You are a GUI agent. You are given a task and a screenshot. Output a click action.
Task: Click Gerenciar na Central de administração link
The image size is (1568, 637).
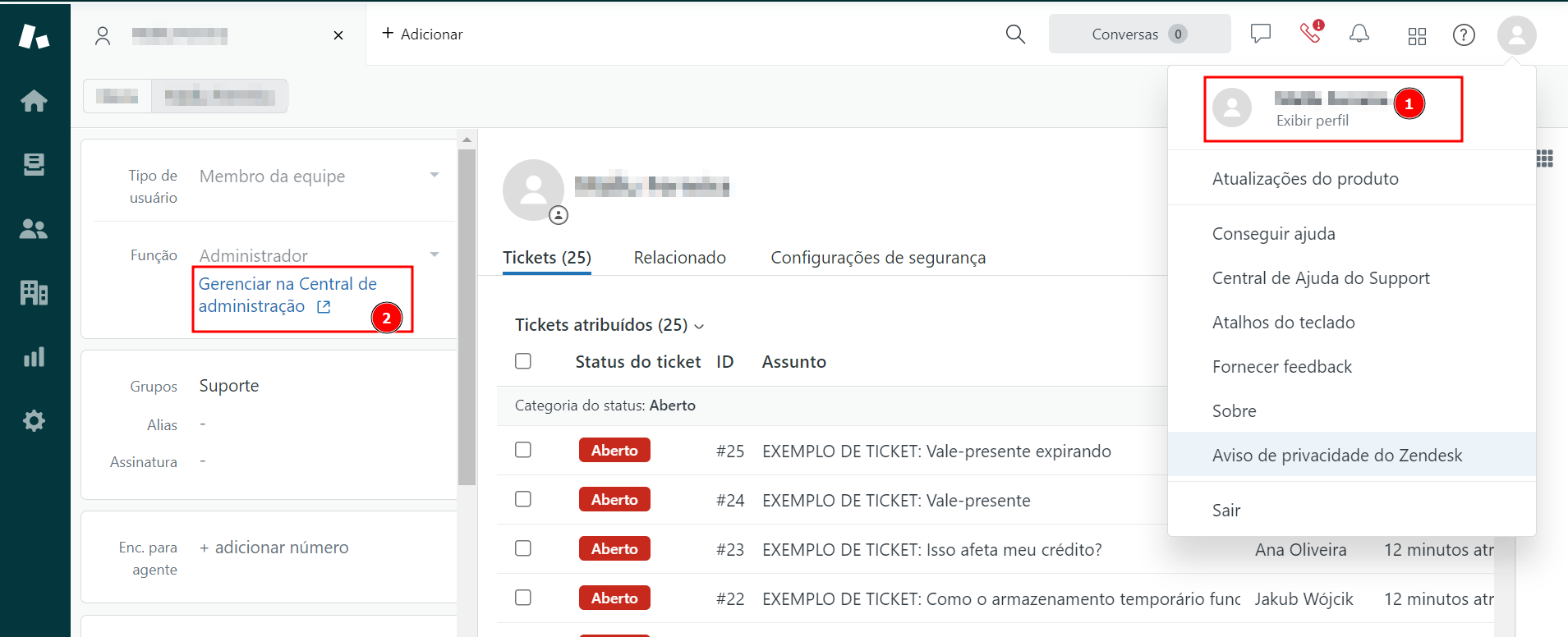(x=287, y=295)
